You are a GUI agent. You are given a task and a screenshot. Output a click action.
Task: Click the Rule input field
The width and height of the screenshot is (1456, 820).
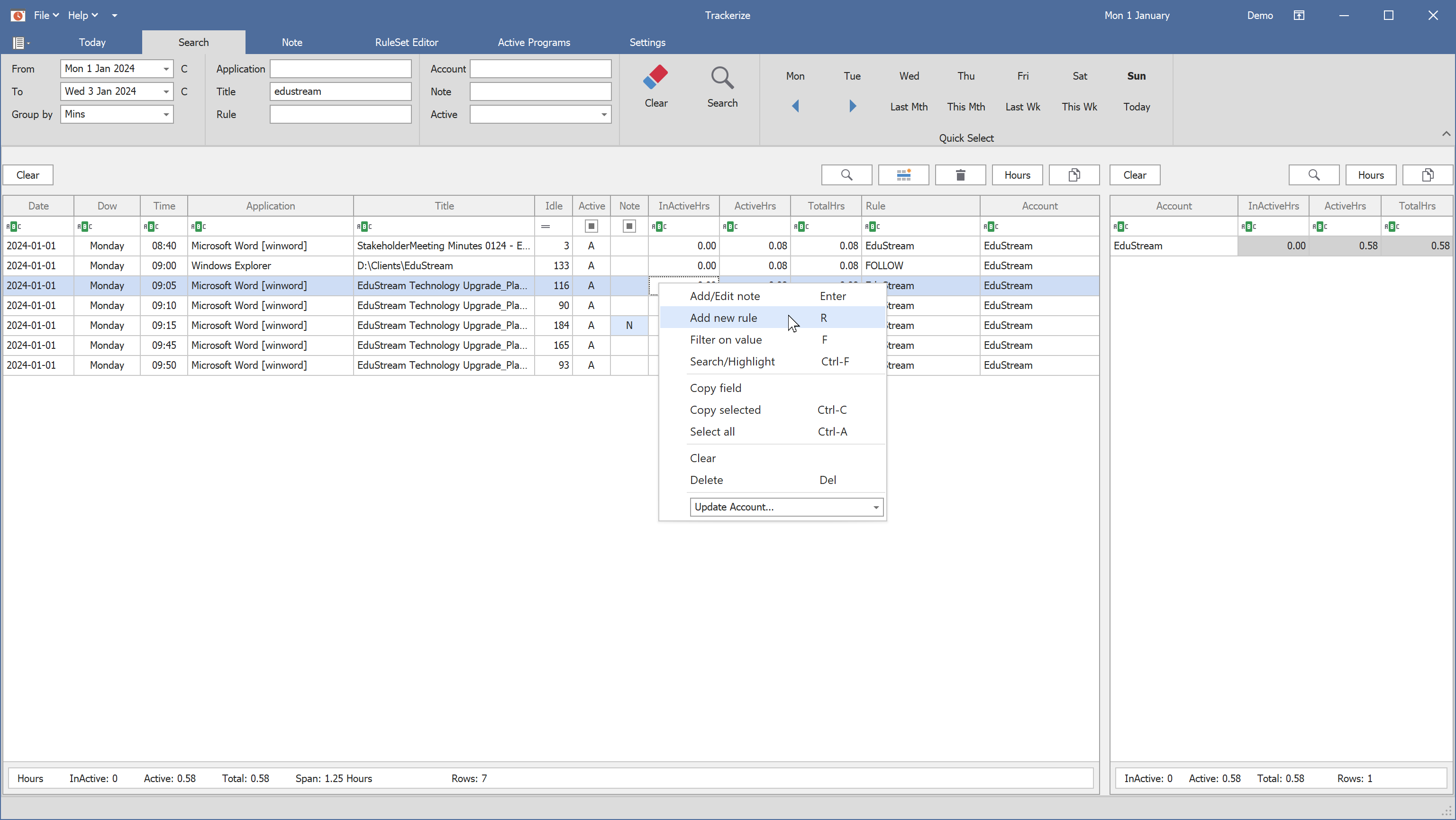pyautogui.click(x=340, y=115)
